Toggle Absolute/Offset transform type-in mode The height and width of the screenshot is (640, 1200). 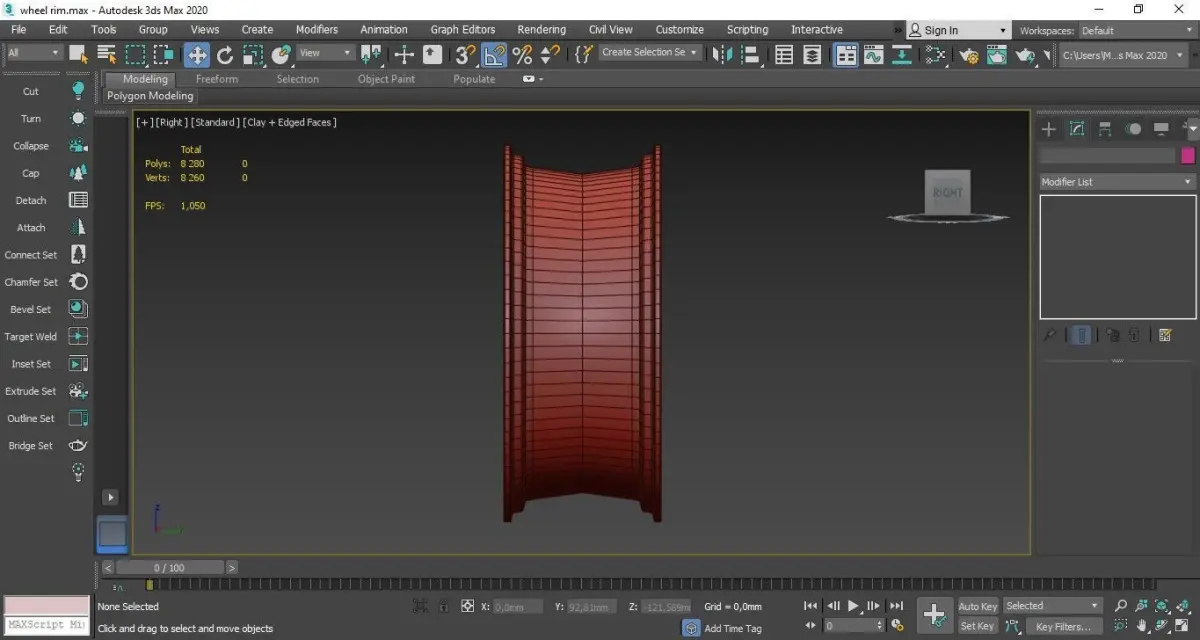pos(467,606)
